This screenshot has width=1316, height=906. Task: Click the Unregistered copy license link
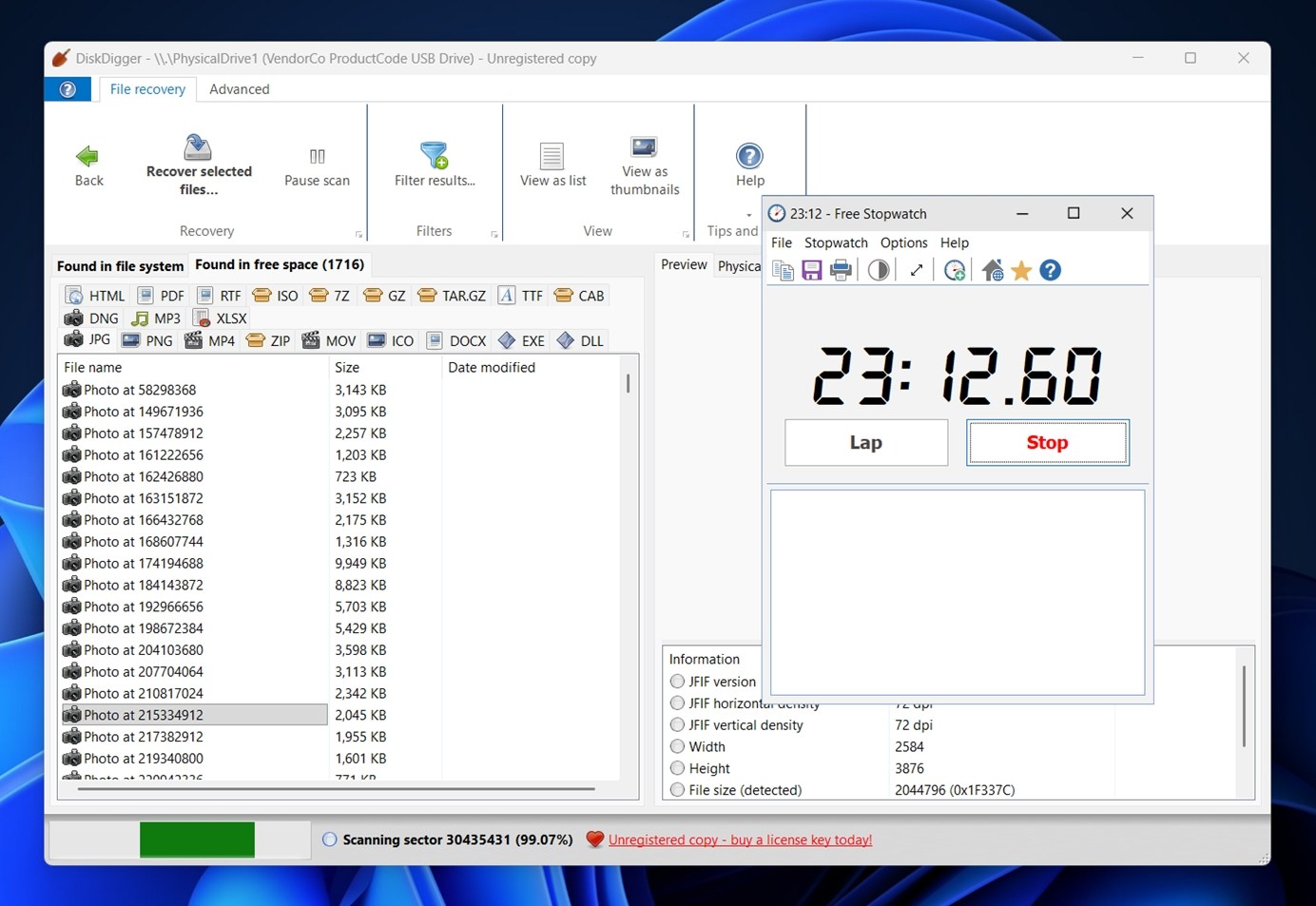coord(740,839)
